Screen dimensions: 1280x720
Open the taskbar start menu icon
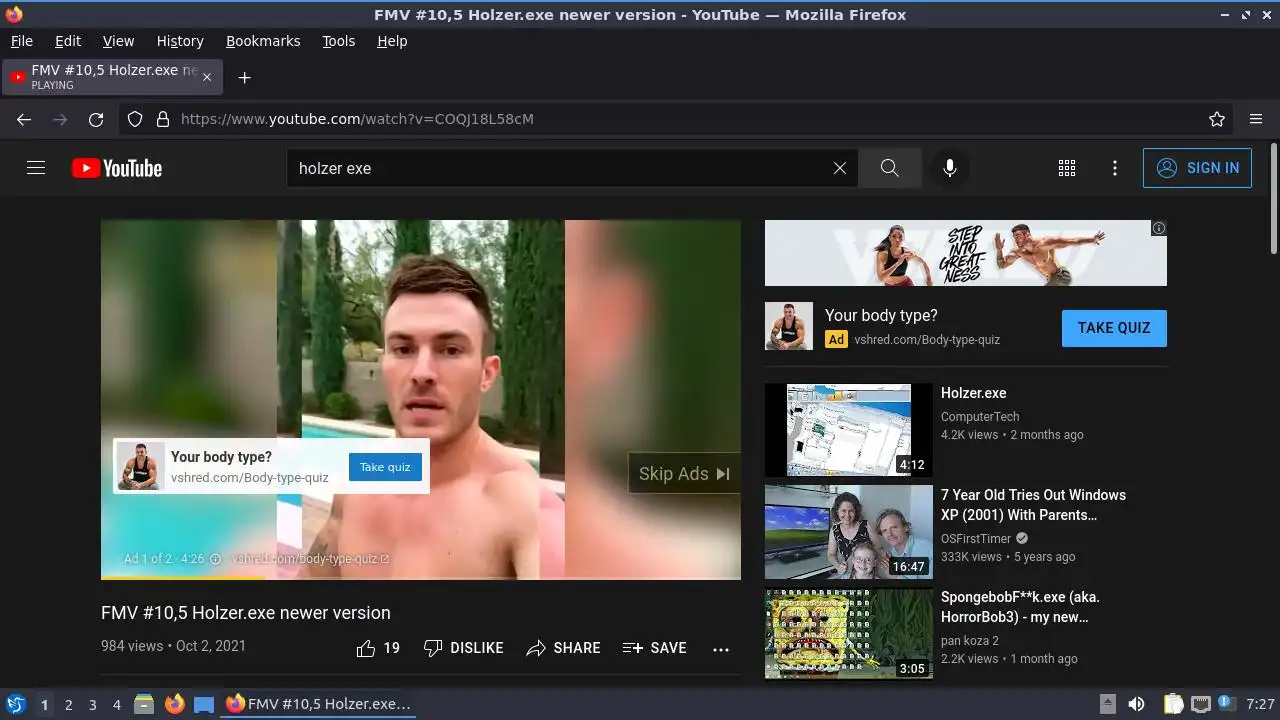click(15, 704)
